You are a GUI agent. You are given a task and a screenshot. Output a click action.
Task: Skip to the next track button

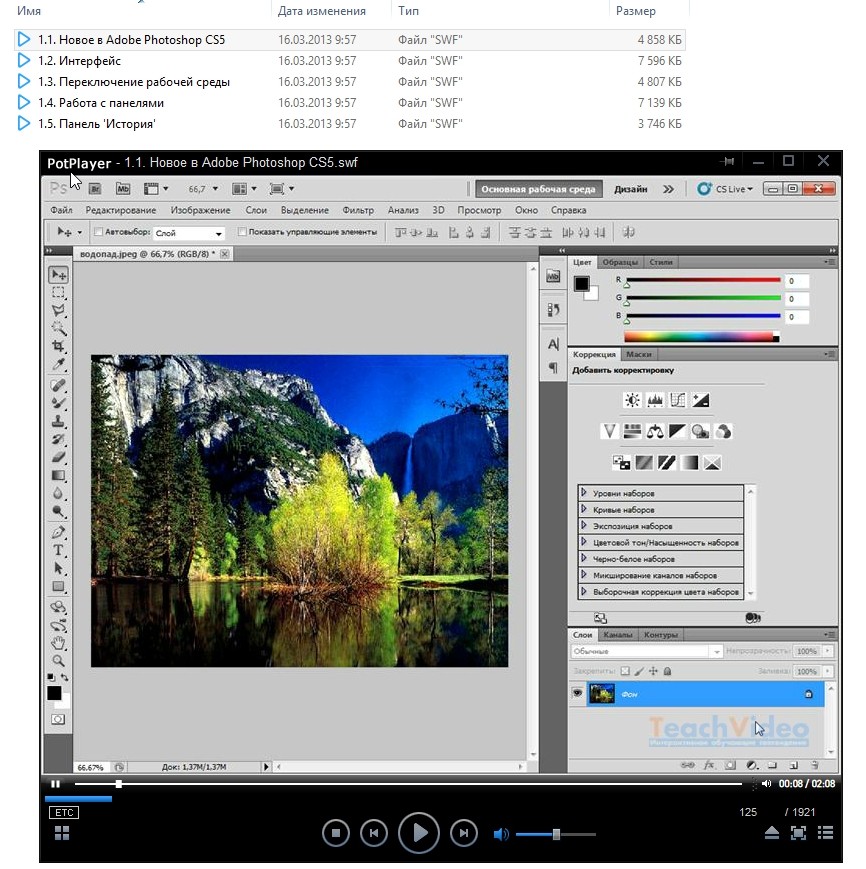click(462, 832)
